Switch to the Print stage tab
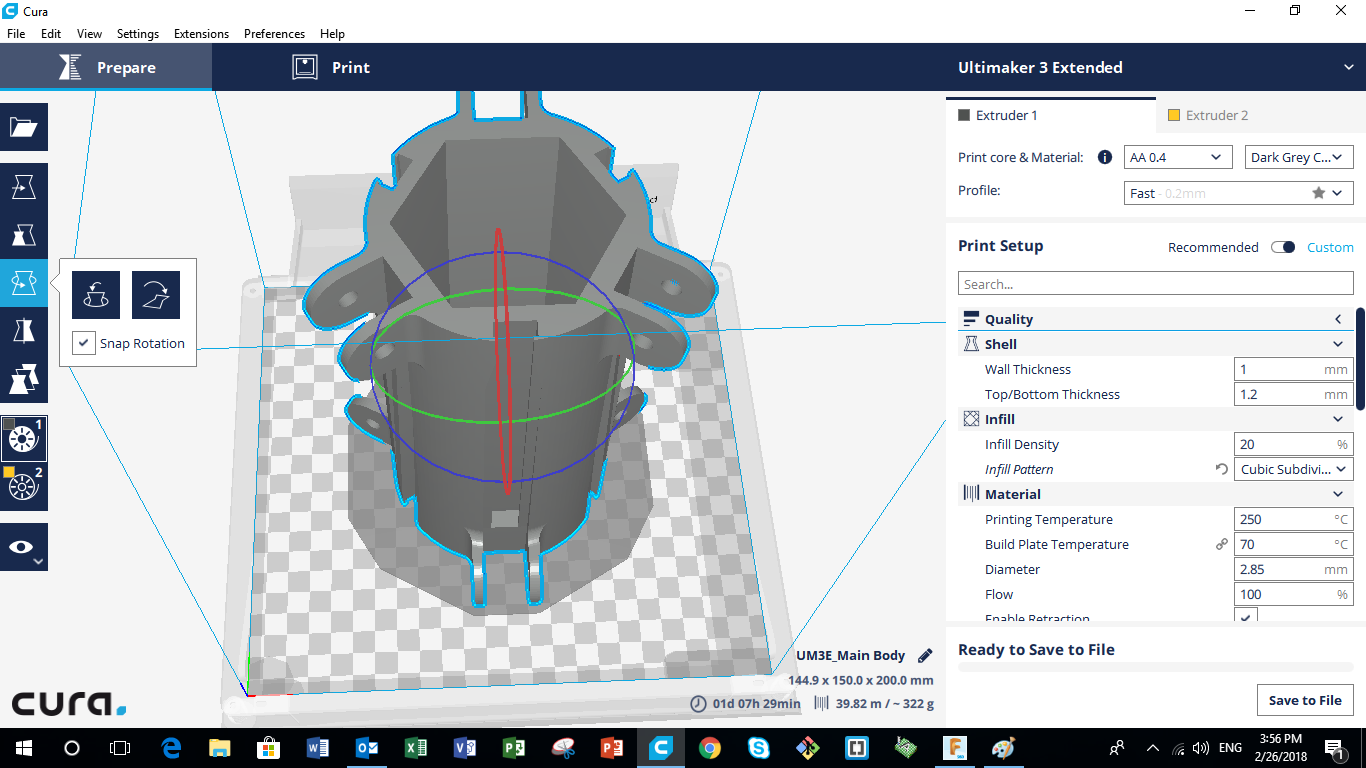 [x=331, y=67]
